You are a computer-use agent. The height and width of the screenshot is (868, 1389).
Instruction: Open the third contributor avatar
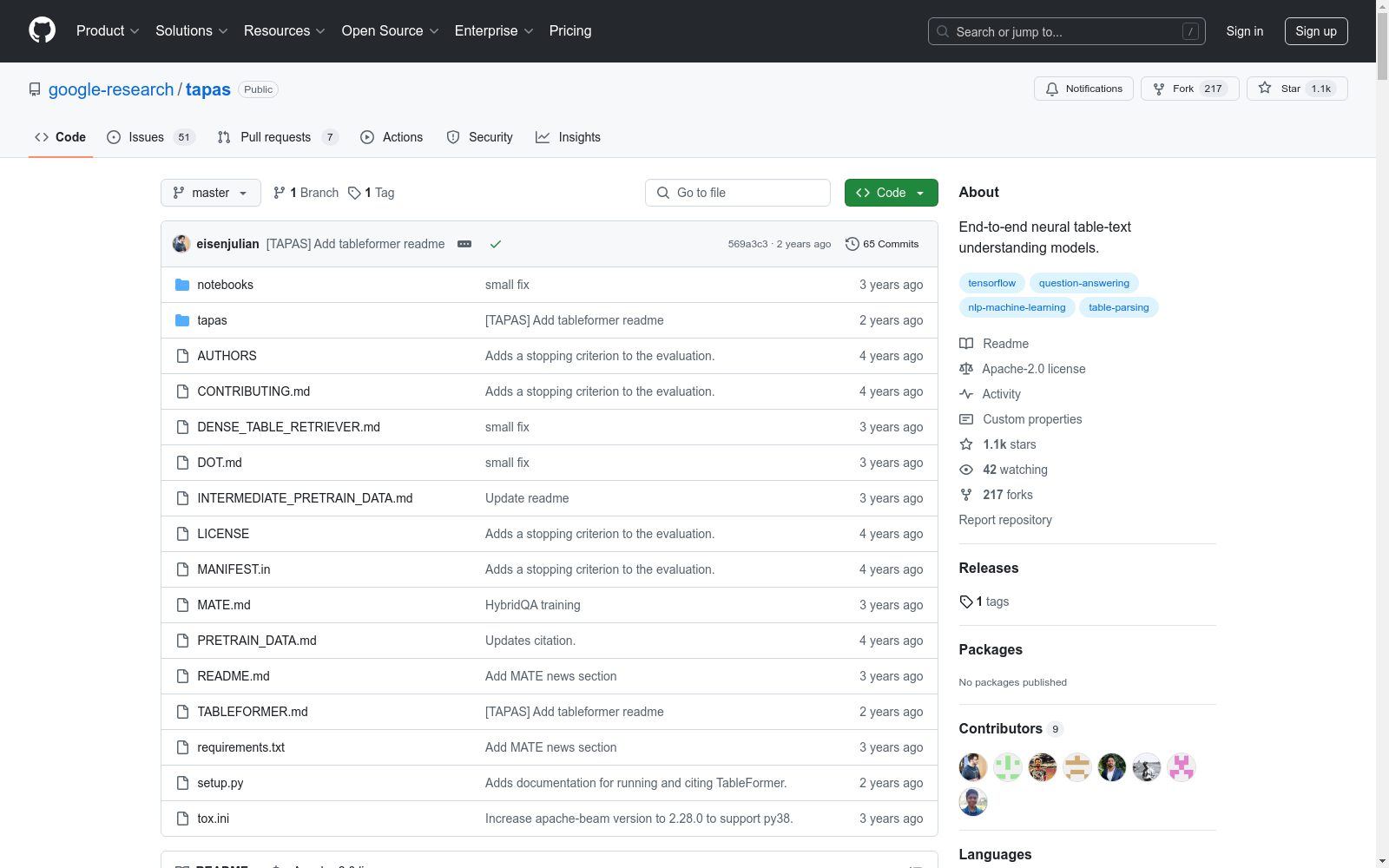[x=1043, y=767]
